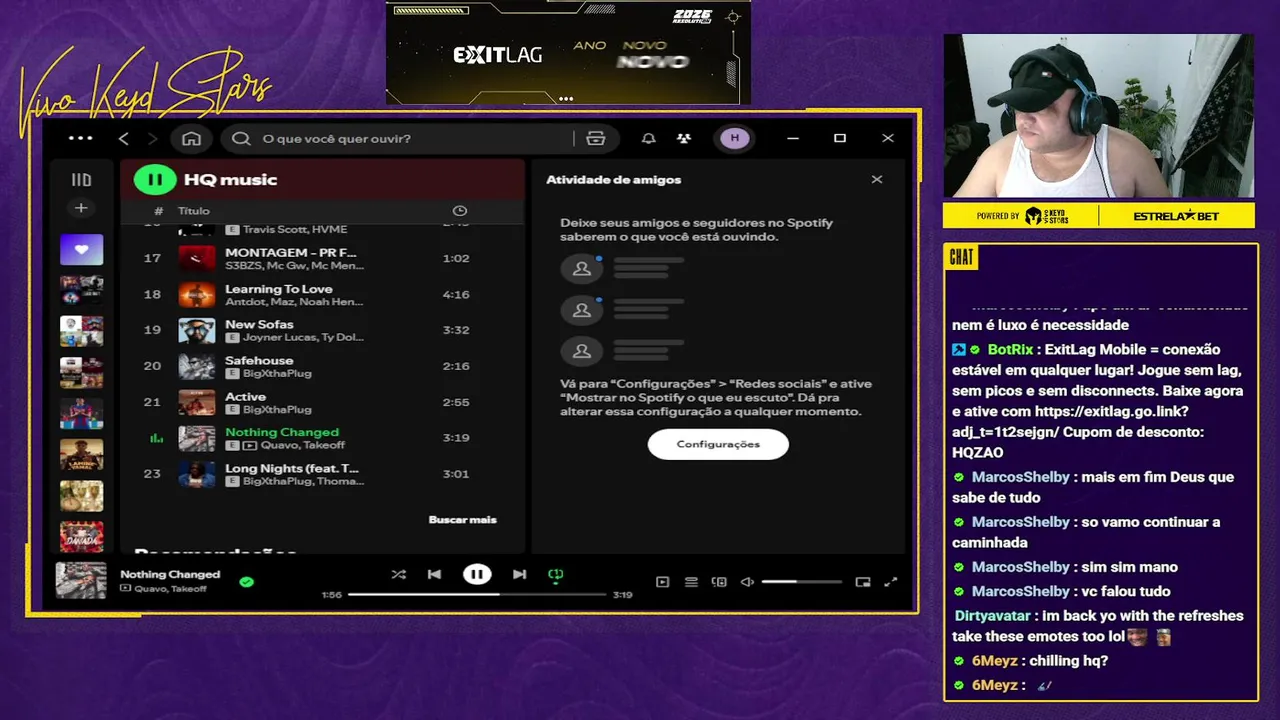Open the 'Joyner Lucas, Ty Dol...' artist link
The width and height of the screenshot is (1280, 720).
pyautogui.click(x=303, y=338)
